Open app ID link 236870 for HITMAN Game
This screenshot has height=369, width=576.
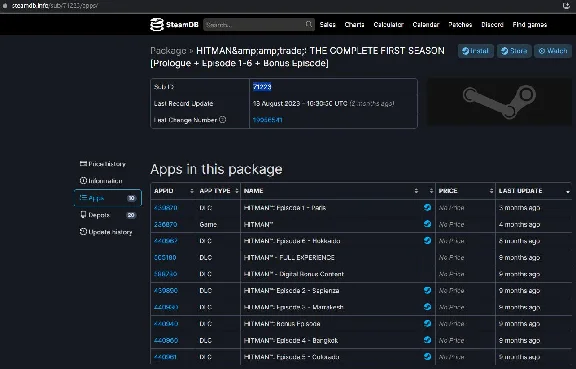166,224
